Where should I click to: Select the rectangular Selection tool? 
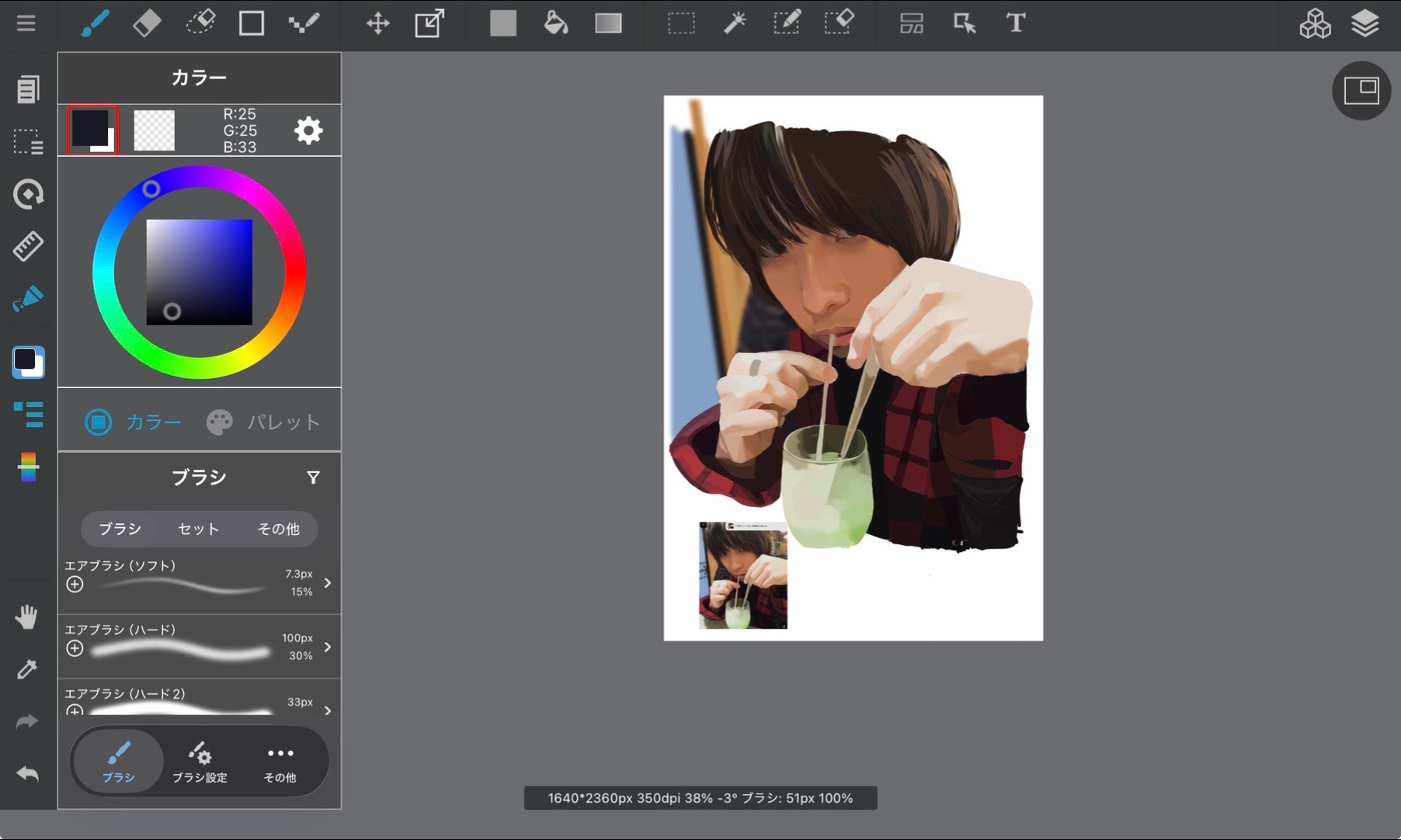pyautogui.click(x=681, y=23)
